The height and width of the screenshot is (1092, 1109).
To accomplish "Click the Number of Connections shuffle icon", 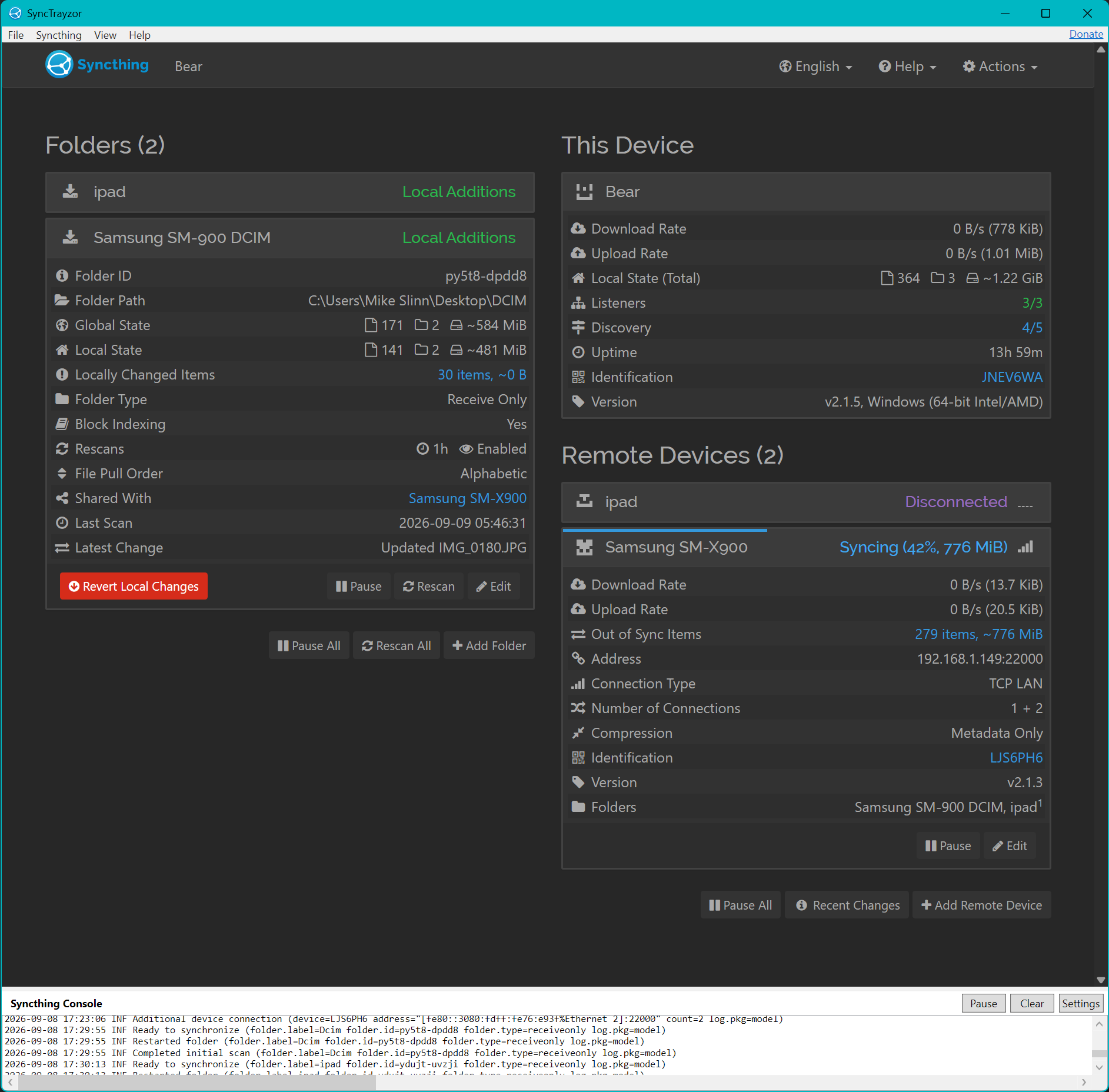I will click(578, 708).
